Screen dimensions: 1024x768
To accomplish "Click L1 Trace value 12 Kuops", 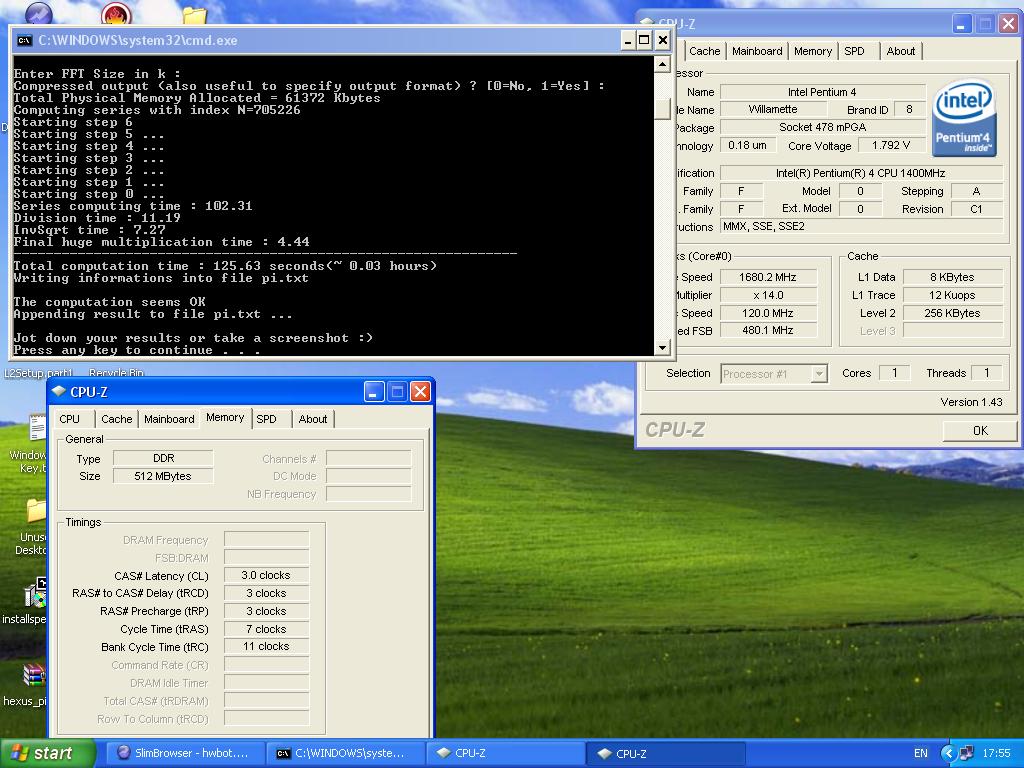I will point(952,295).
